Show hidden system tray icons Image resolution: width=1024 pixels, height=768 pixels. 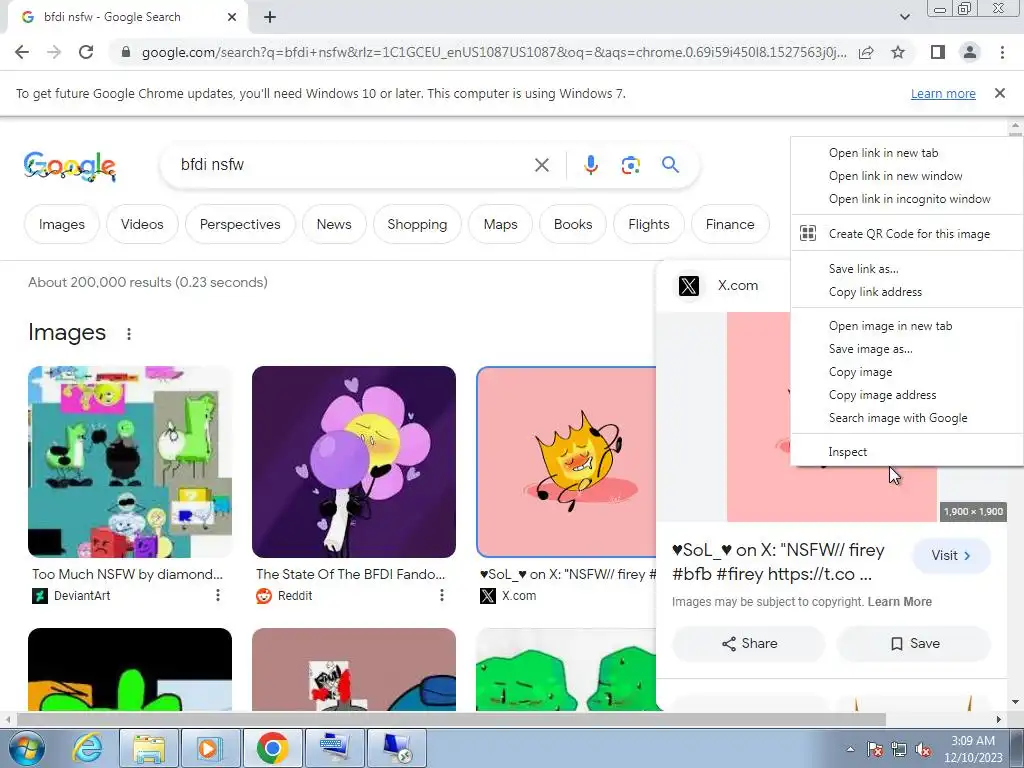click(x=850, y=750)
